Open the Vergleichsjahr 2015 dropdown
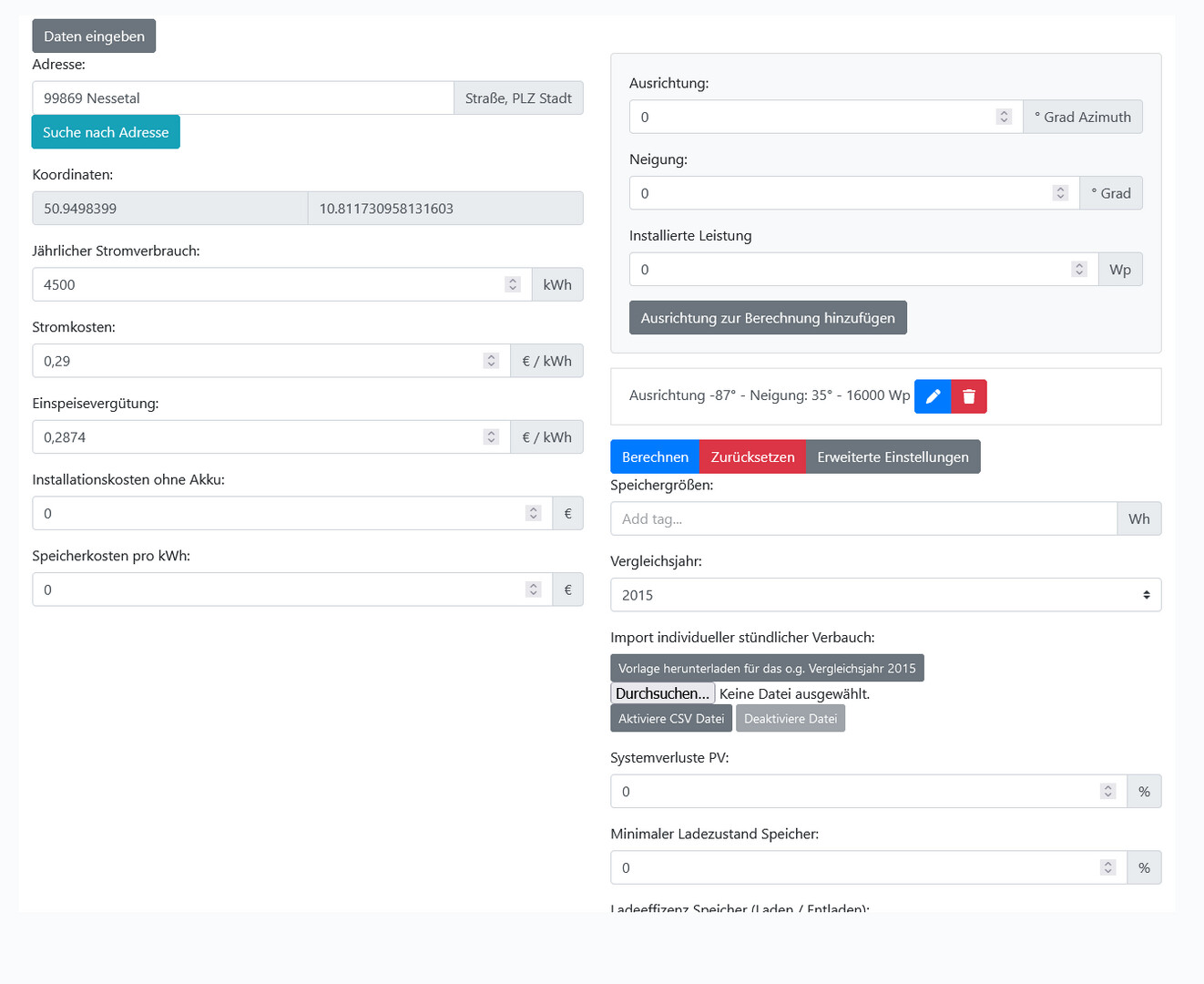The image size is (1204, 984). (885, 595)
